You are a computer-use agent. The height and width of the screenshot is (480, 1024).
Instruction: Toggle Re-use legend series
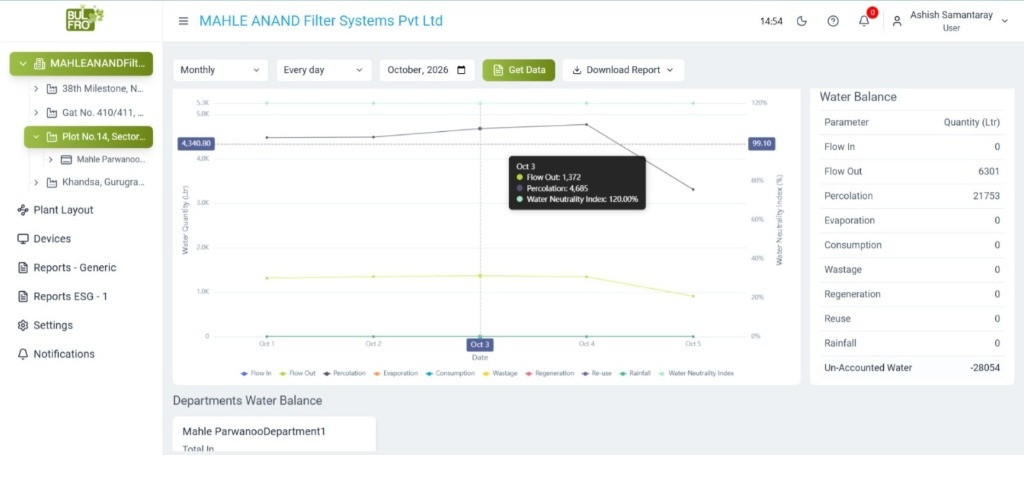pos(599,373)
